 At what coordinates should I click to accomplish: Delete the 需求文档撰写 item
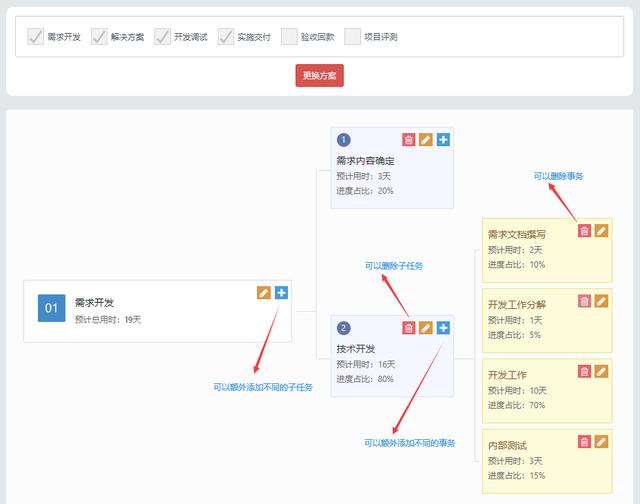pos(584,231)
